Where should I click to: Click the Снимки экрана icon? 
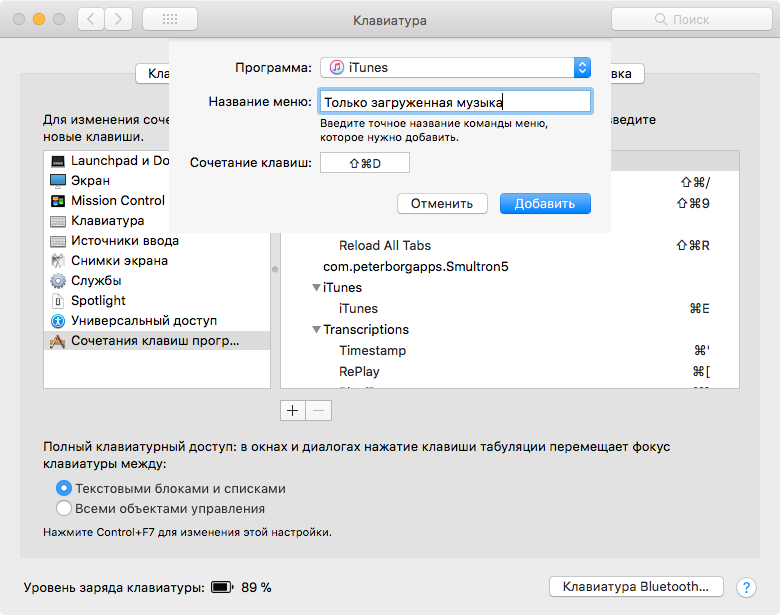[x=57, y=261]
